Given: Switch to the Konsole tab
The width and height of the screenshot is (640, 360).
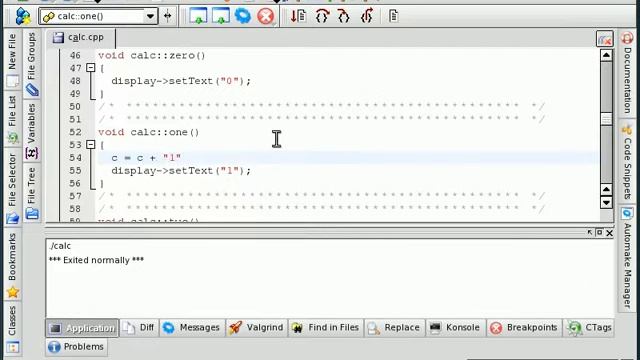Looking at the screenshot, I should pyautogui.click(x=456, y=328).
